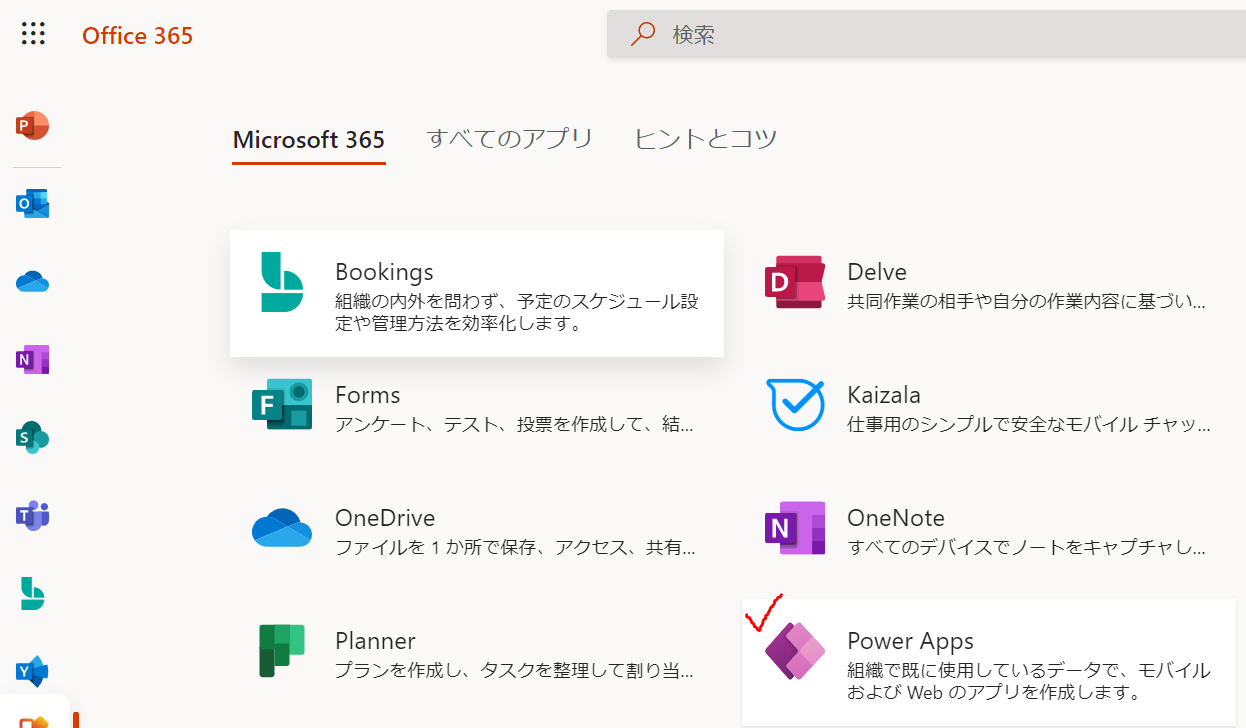Viewport: 1246px width, 728px height.
Task: Switch to the すべてのアプリ tab
Action: pos(509,139)
